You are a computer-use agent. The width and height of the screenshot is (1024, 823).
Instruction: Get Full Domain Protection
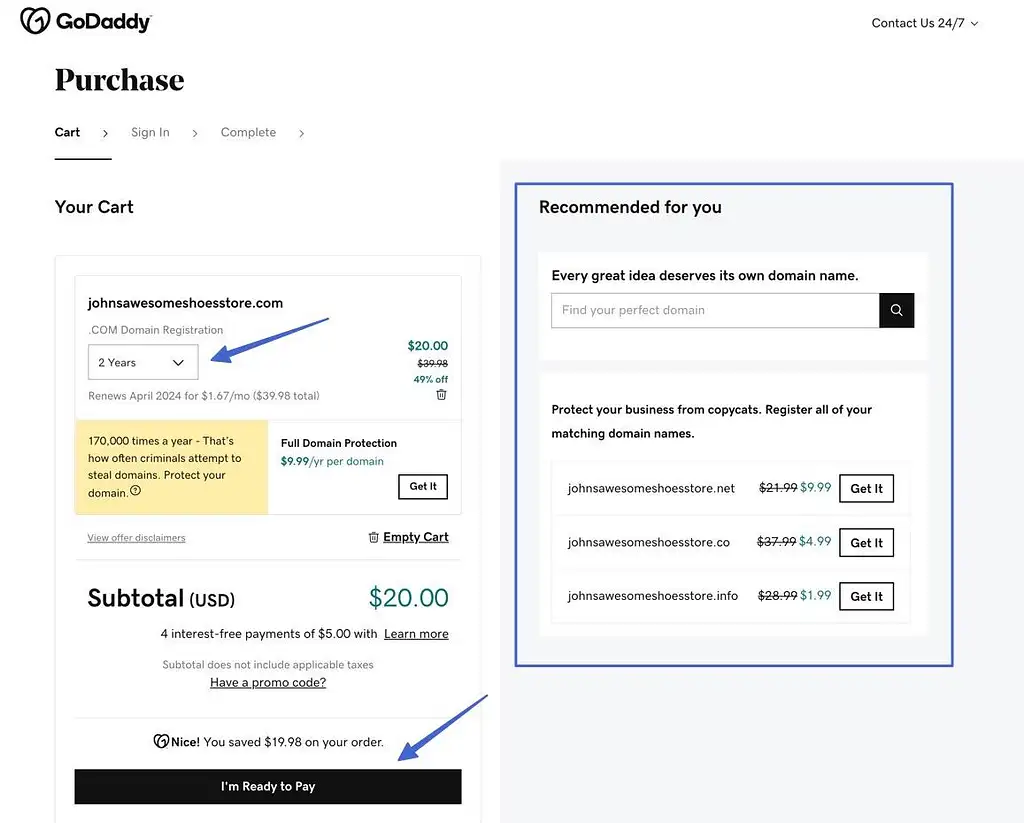click(423, 487)
